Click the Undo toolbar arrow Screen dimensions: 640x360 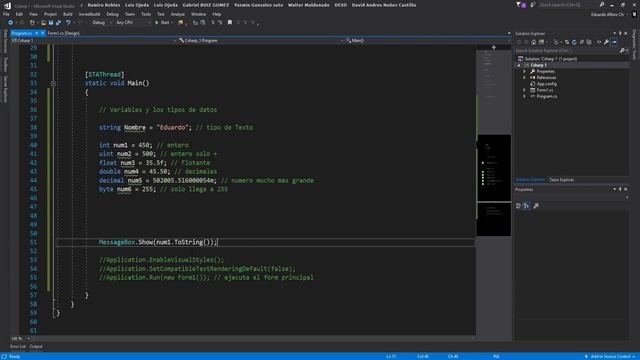point(68,22)
